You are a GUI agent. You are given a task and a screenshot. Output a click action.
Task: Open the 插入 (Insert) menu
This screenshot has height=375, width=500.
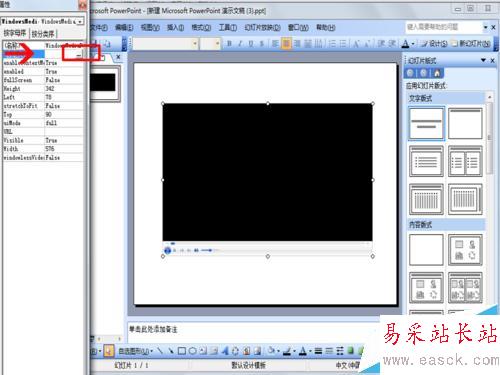(175, 28)
